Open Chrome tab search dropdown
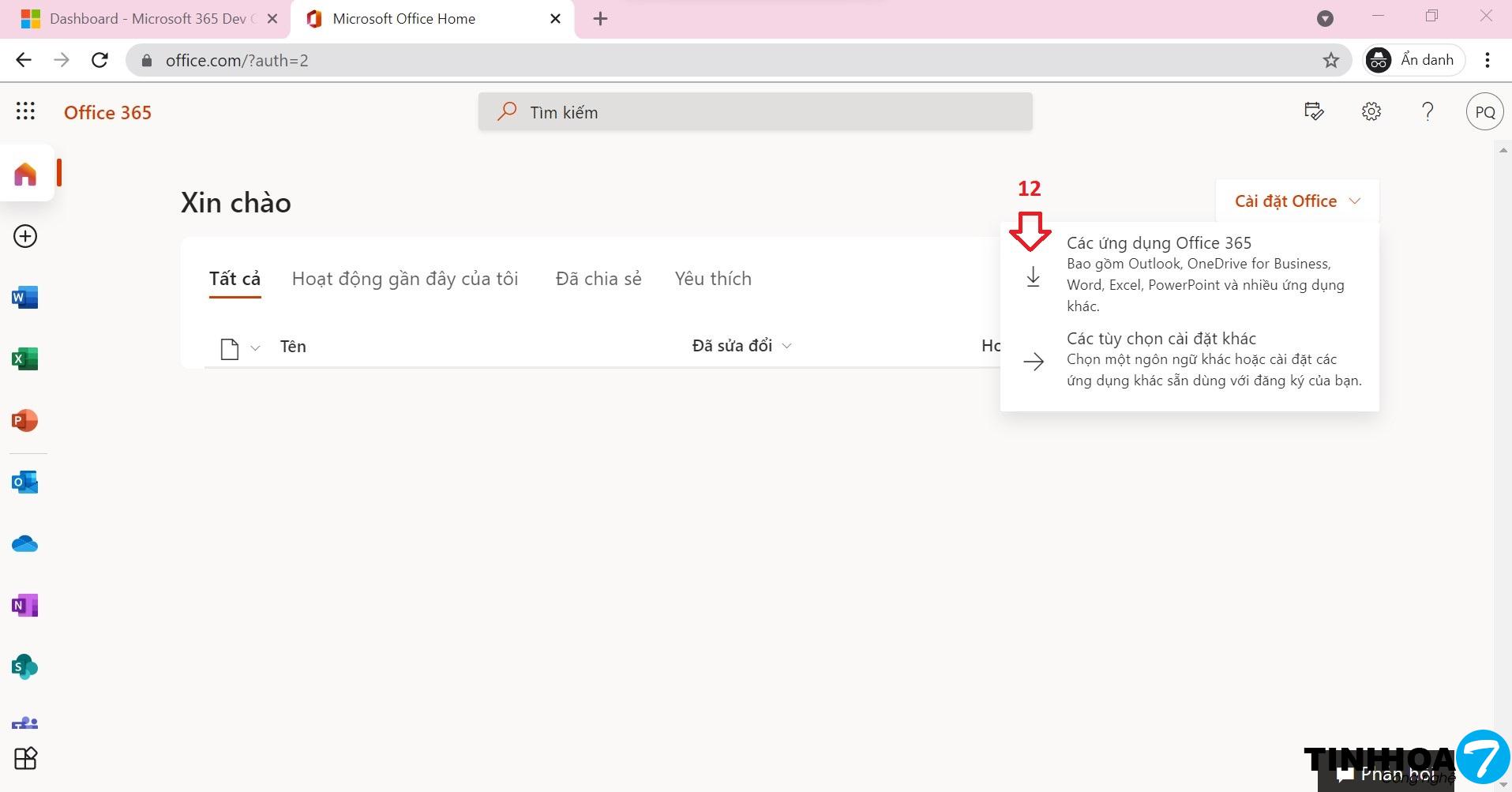This screenshot has height=792, width=1512. (x=1326, y=18)
